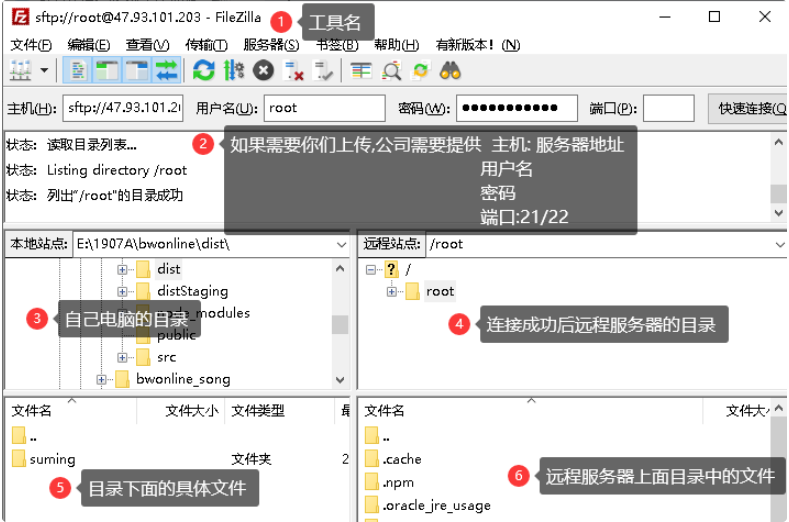This screenshot has height=522, width=789.
Task: Collapse the remote / root node
Action: click(371, 269)
